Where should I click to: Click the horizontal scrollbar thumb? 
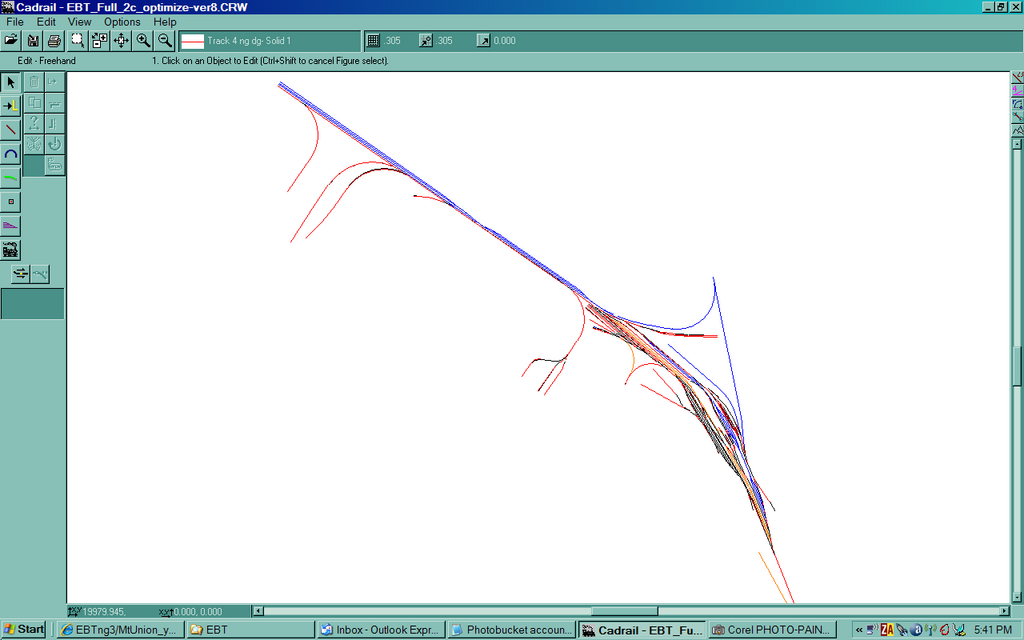coord(624,611)
